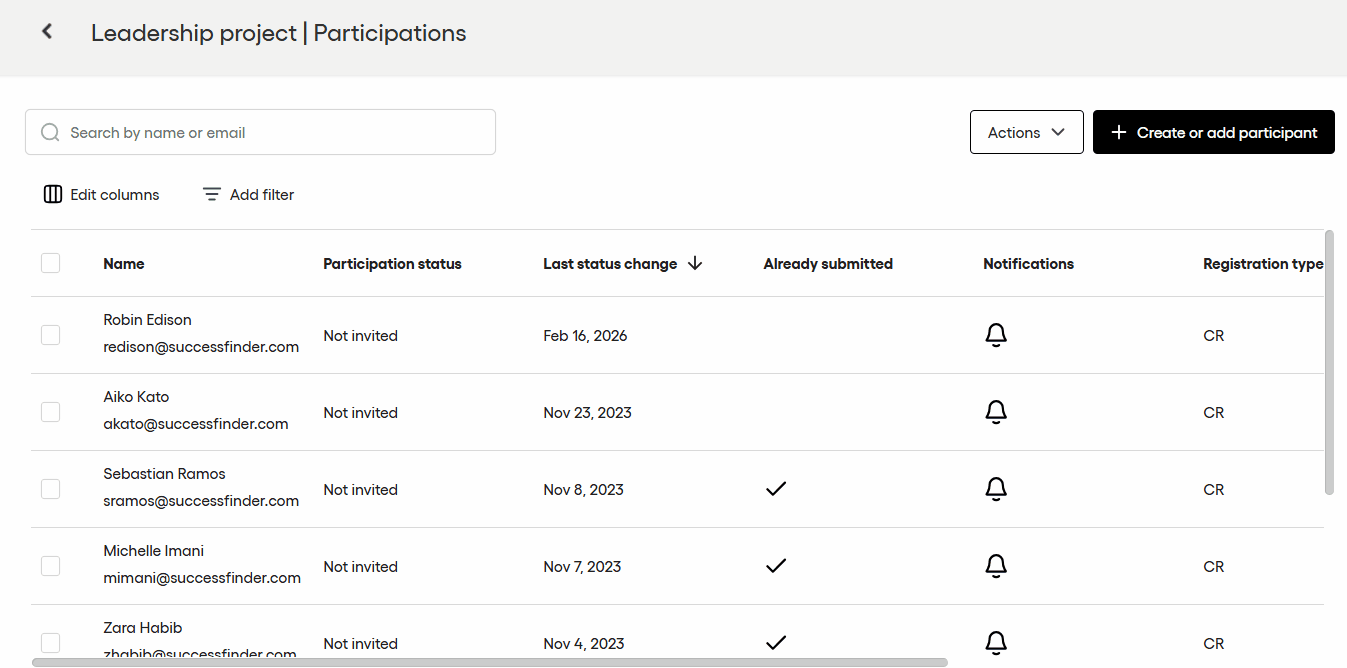This screenshot has width=1347, height=668.
Task: Click the Notifications column header
Action: point(1028,264)
